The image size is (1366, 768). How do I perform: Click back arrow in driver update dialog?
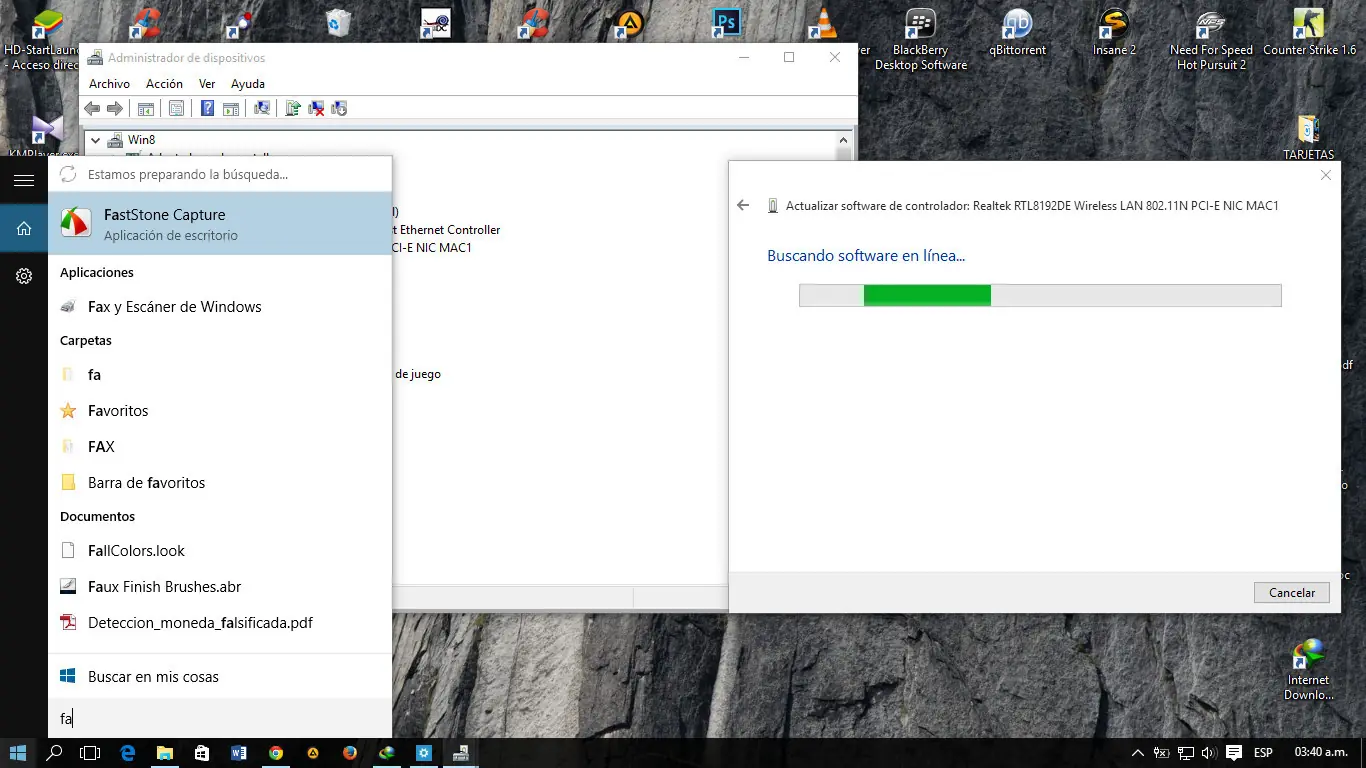(743, 205)
